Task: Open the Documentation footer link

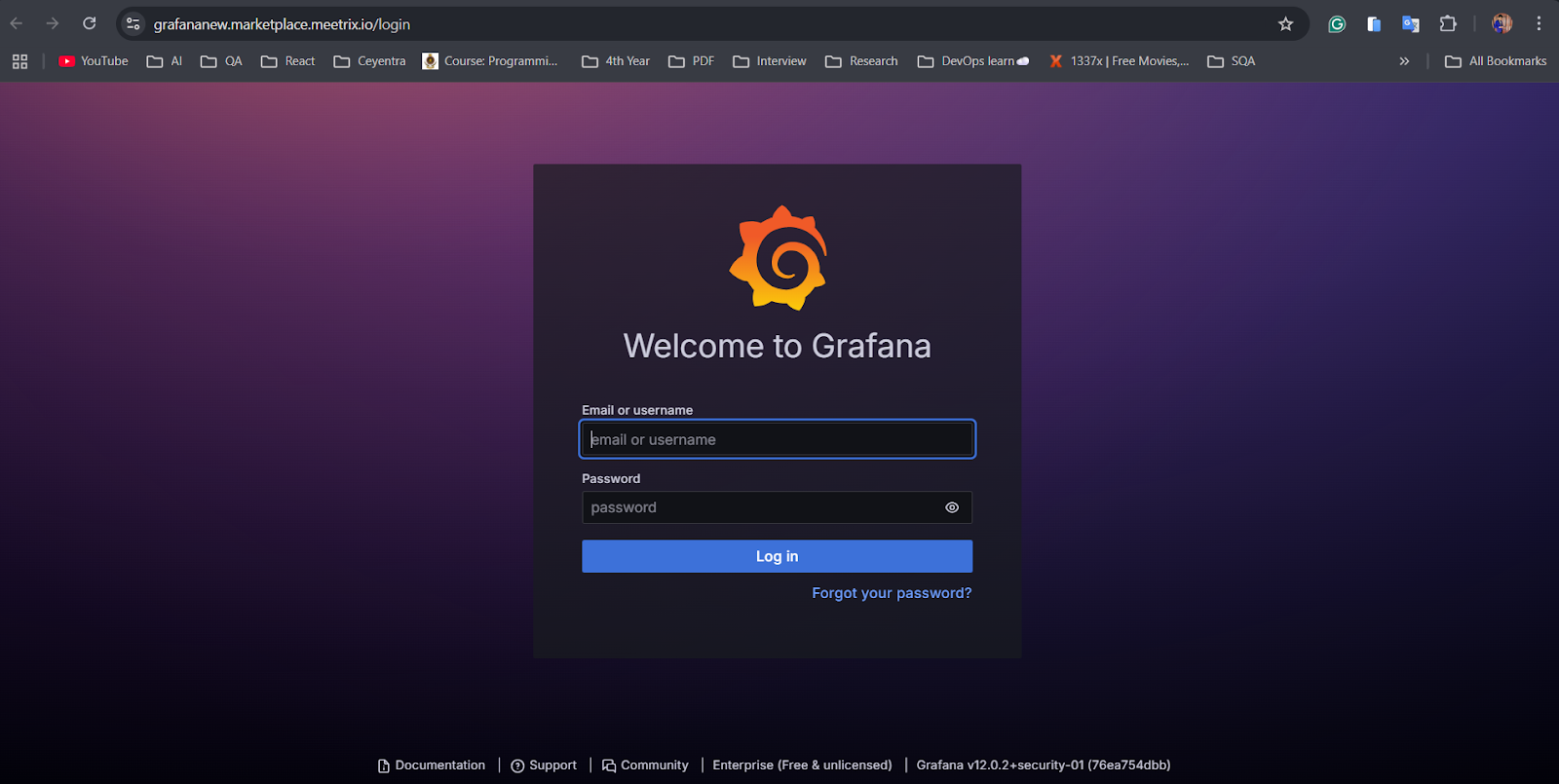Action: [x=432, y=765]
